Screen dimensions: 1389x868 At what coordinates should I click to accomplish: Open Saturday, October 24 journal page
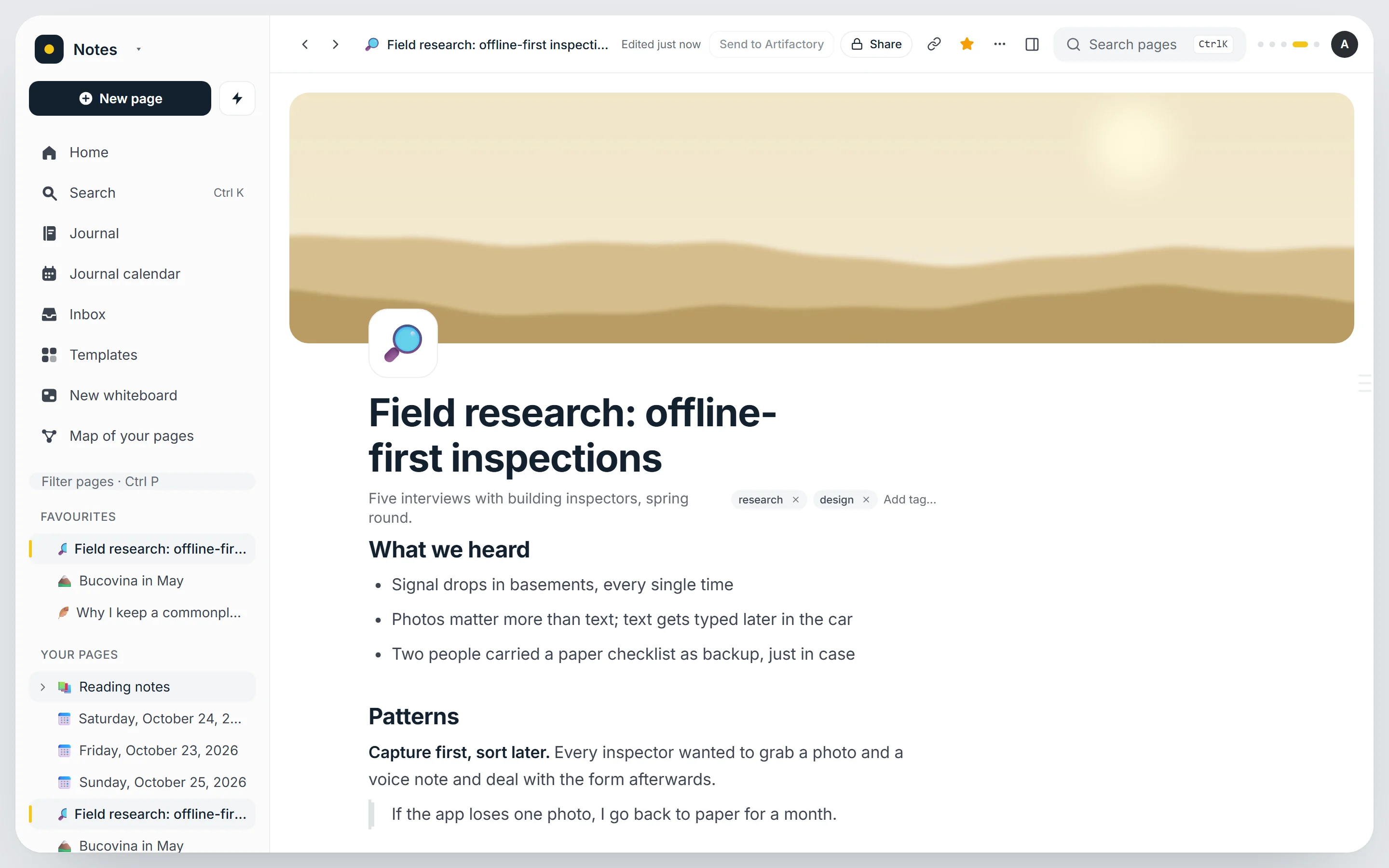[142, 718]
